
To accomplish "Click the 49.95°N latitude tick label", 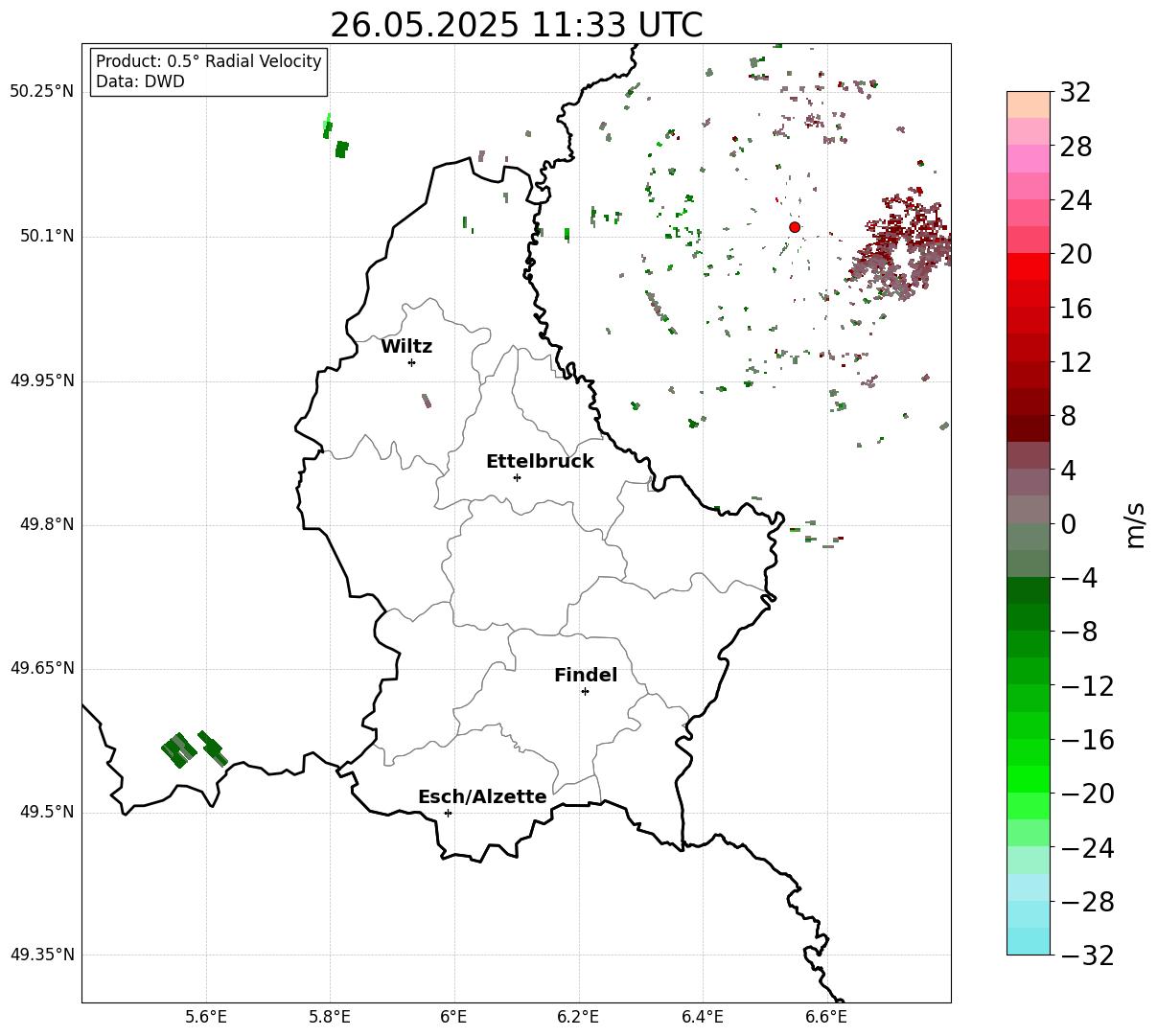I will (42, 380).
